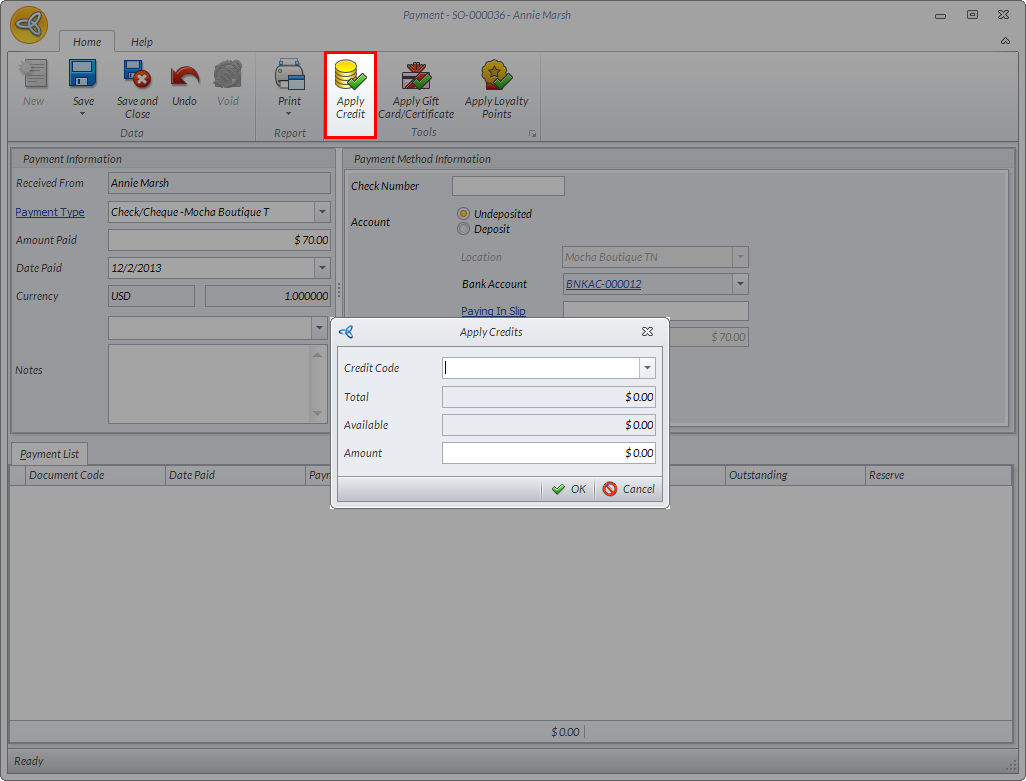
Task: Expand the Payment Type dropdown
Action: point(322,212)
